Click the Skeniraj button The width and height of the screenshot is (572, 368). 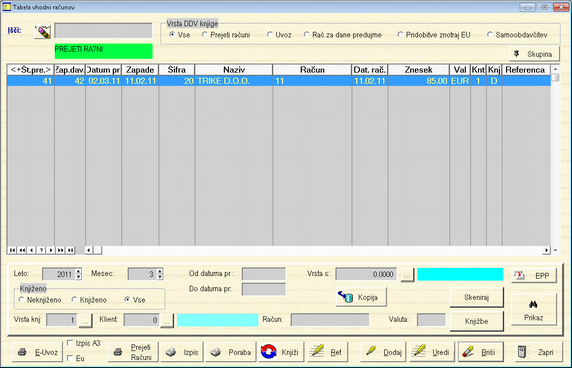click(x=476, y=297)
